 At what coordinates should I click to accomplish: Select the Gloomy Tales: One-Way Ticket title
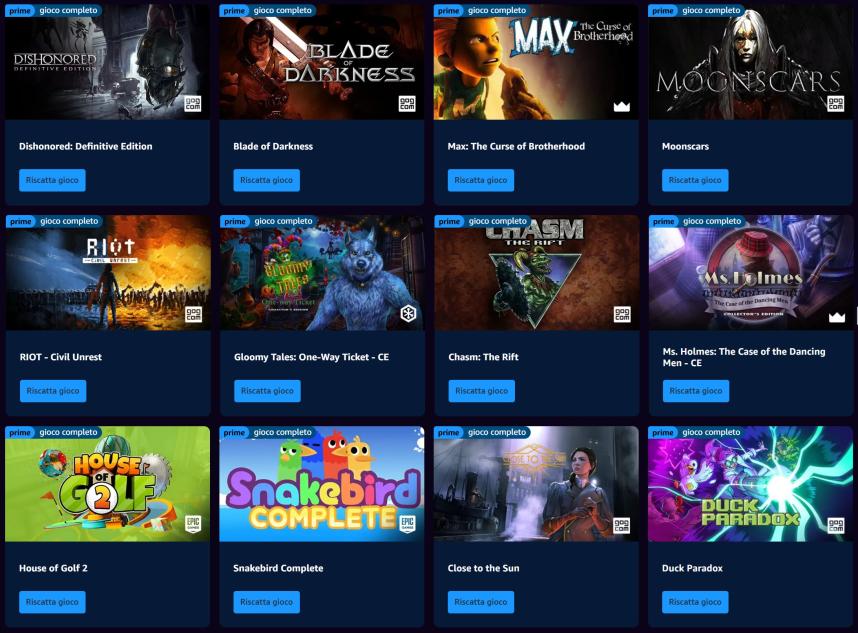[311, 357]
